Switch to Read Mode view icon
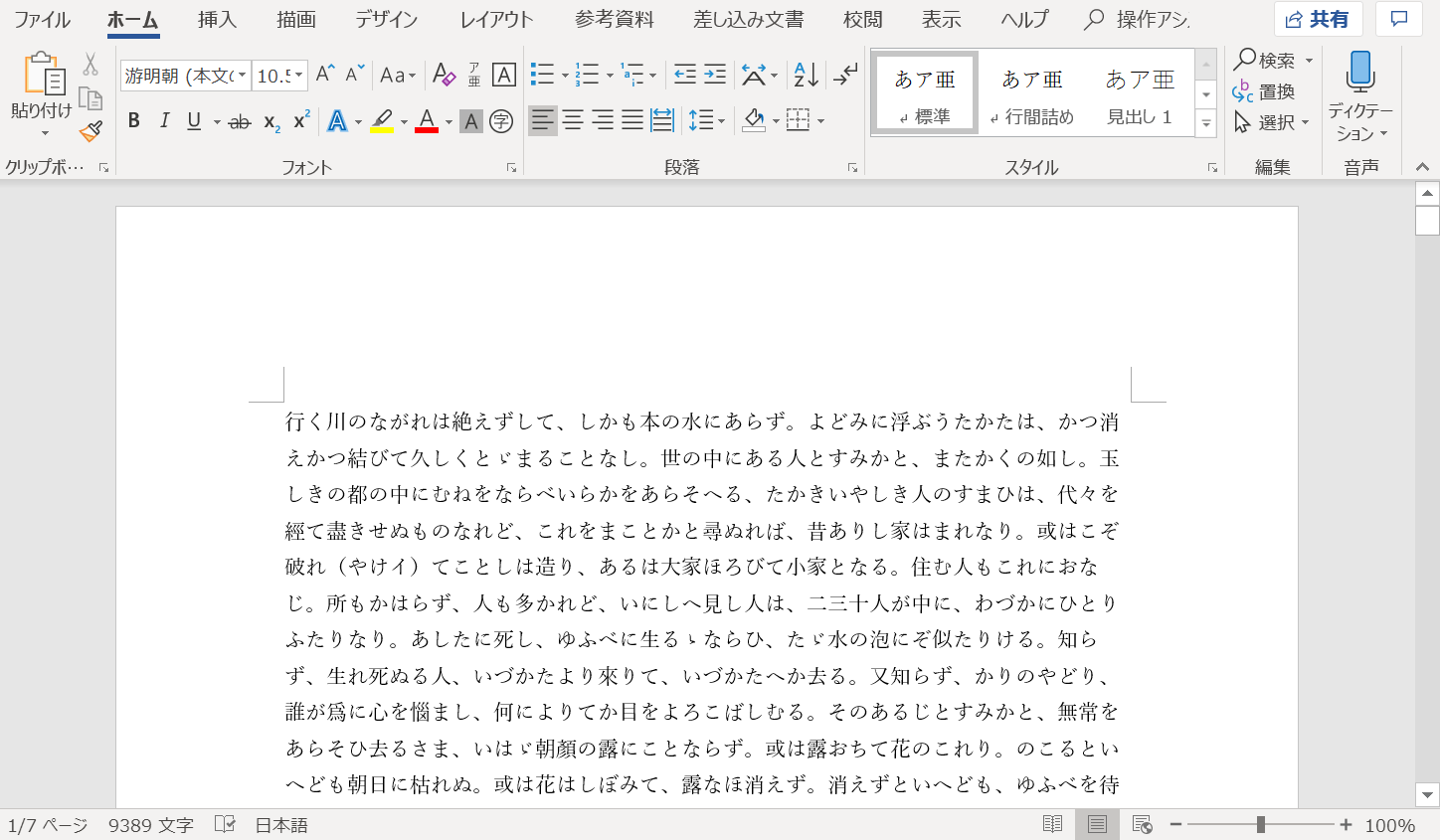This screenshot has width=1440, height=840. (1052, 824)
